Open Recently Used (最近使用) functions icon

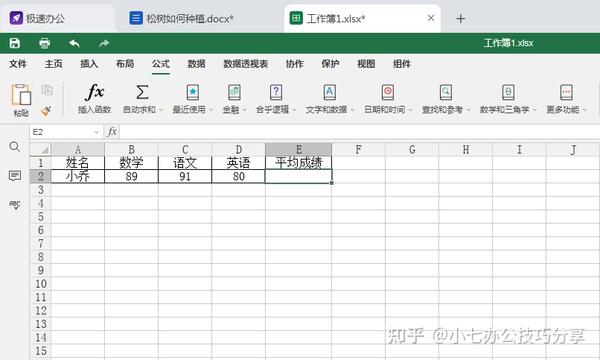coord(192,92)
